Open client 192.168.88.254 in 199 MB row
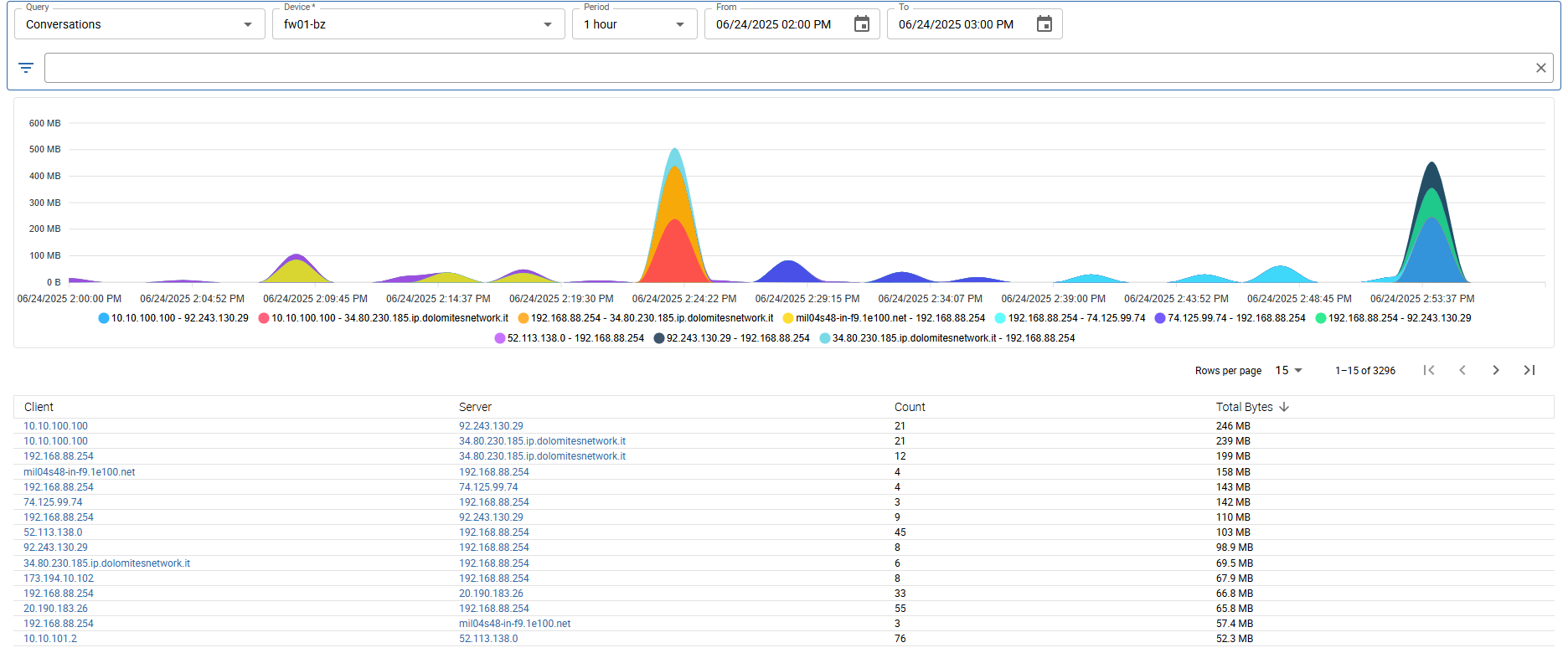1568x653 pixels. pyautogui.click(x=59, y=456)
